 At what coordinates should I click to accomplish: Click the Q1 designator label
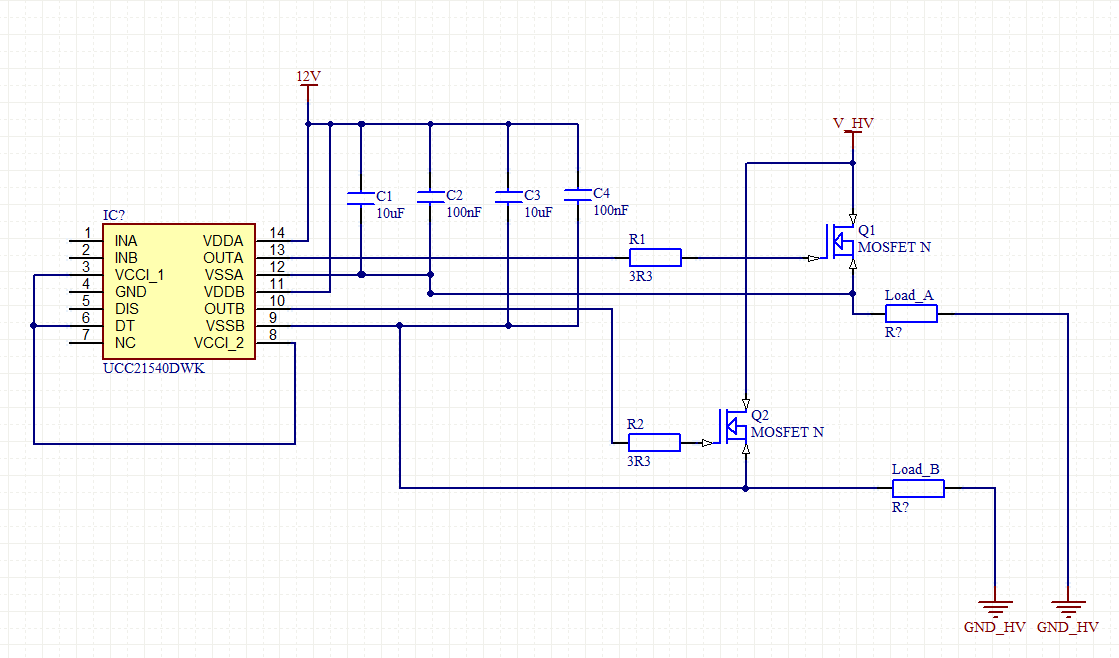(866, 231)
